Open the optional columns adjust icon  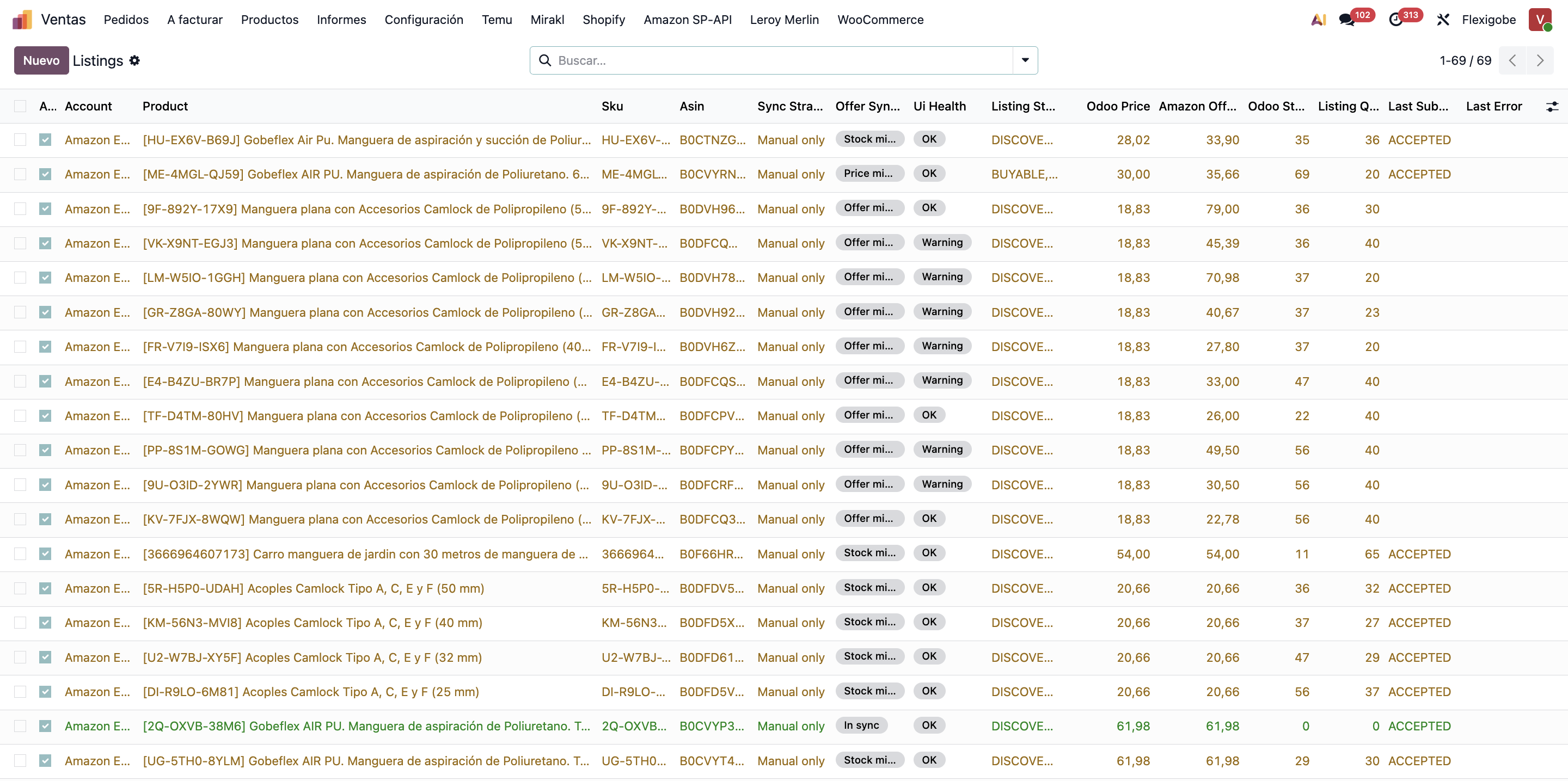click(x=1552, y=107)
